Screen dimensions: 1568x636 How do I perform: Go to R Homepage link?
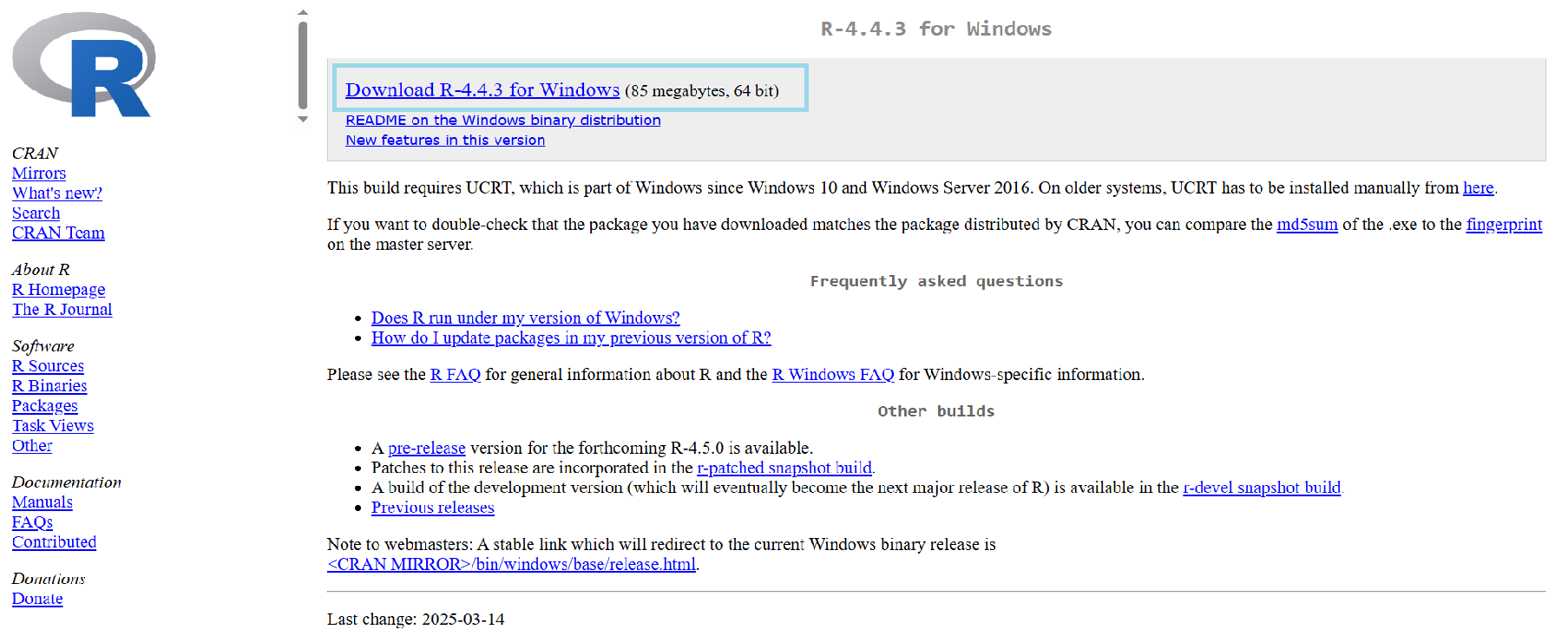pos(59,289)
